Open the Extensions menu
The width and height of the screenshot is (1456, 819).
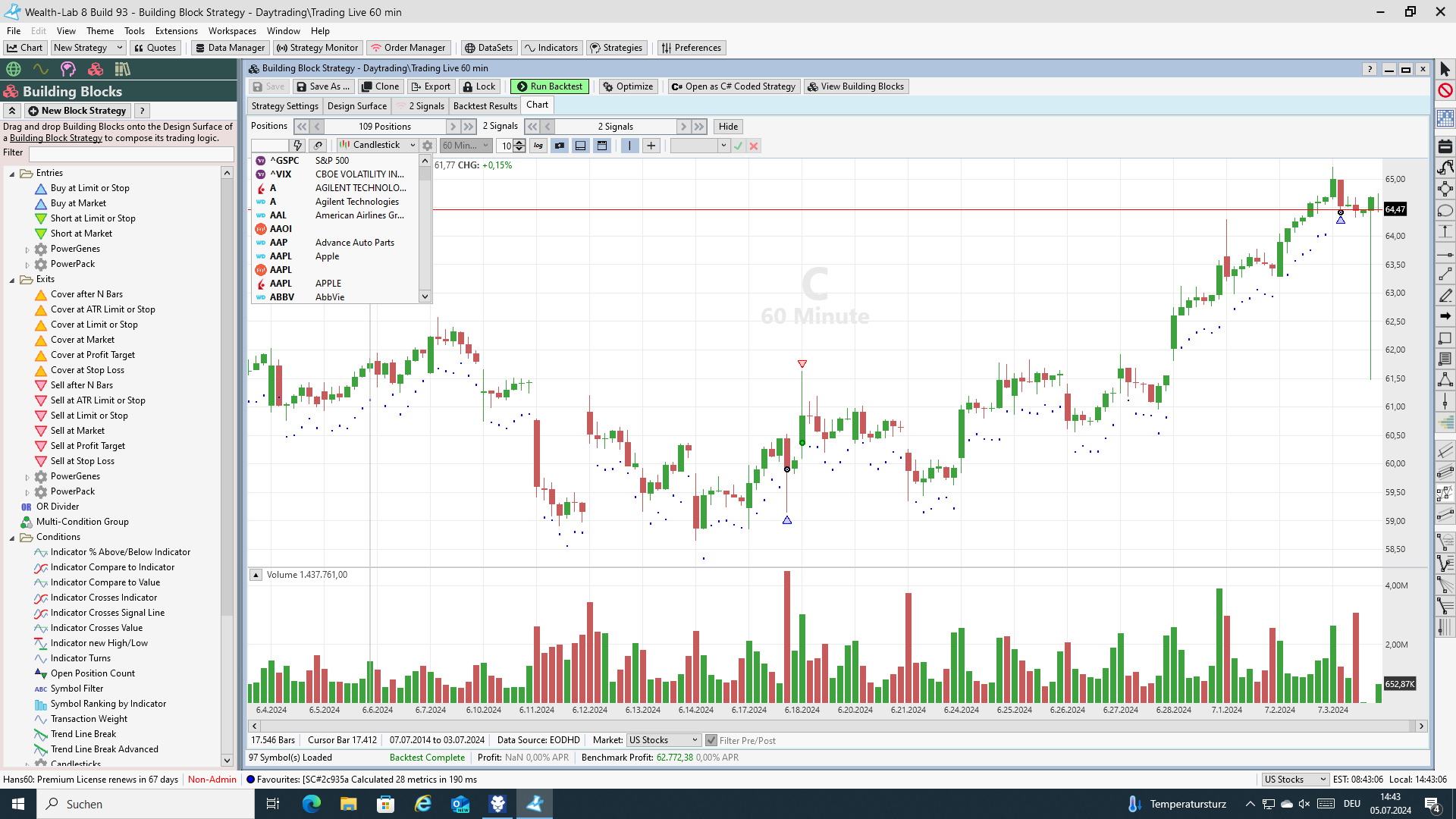click(176, 31)
